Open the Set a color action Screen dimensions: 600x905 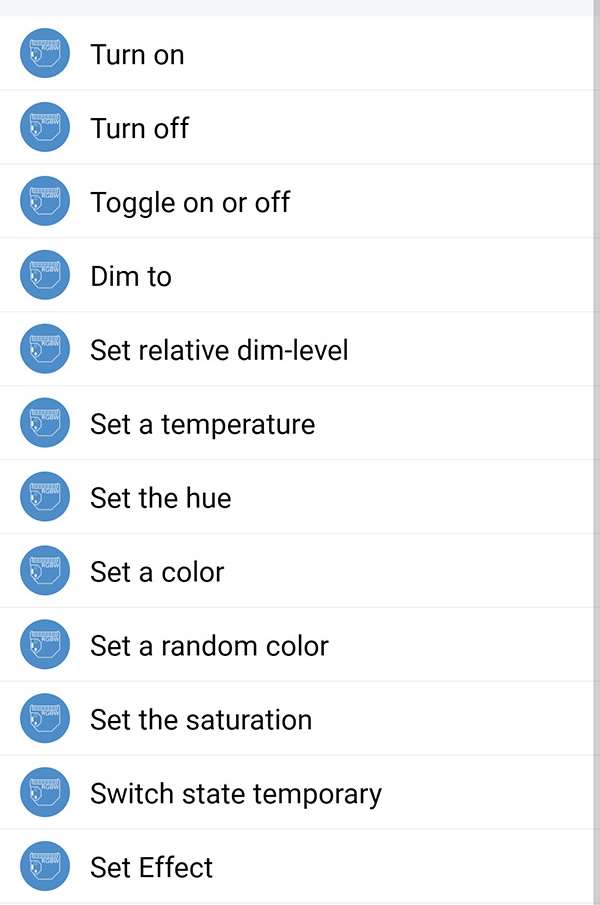coord(157,572)
